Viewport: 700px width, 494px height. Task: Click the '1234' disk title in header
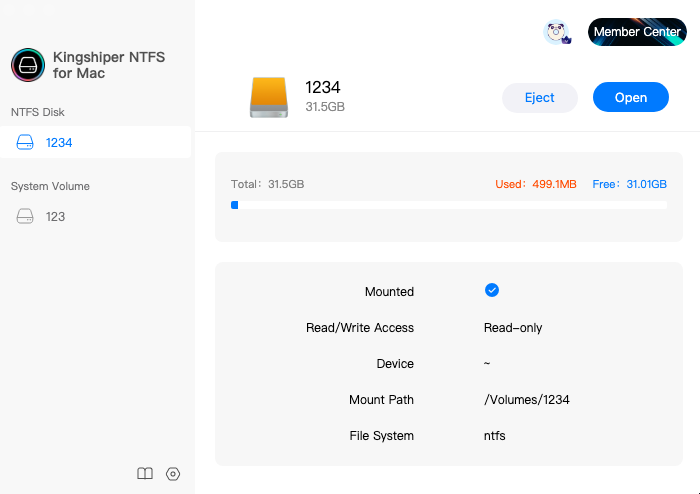point(323,87)
